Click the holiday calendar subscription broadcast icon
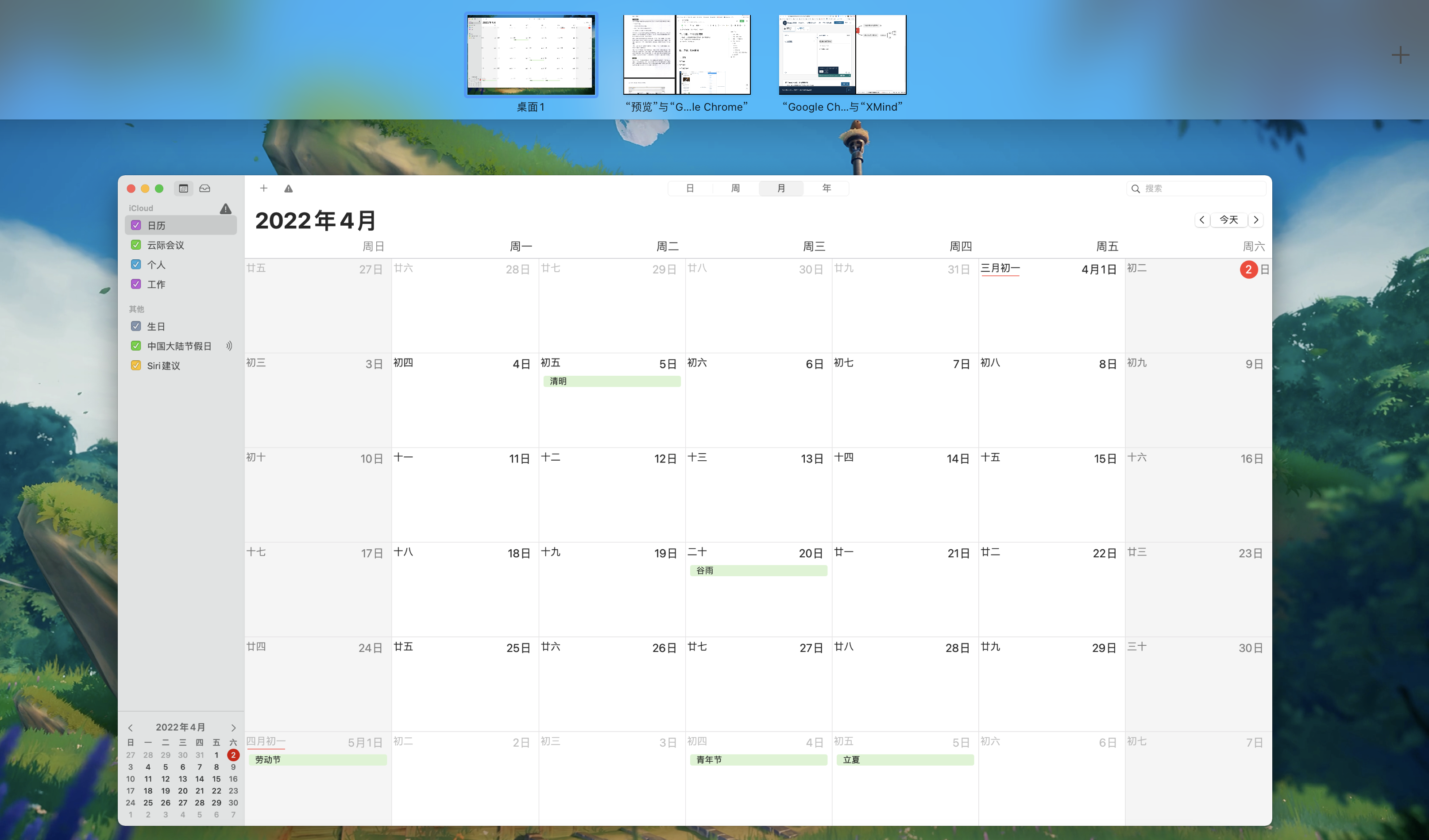 pyautogui.click(x=229, y=346)
